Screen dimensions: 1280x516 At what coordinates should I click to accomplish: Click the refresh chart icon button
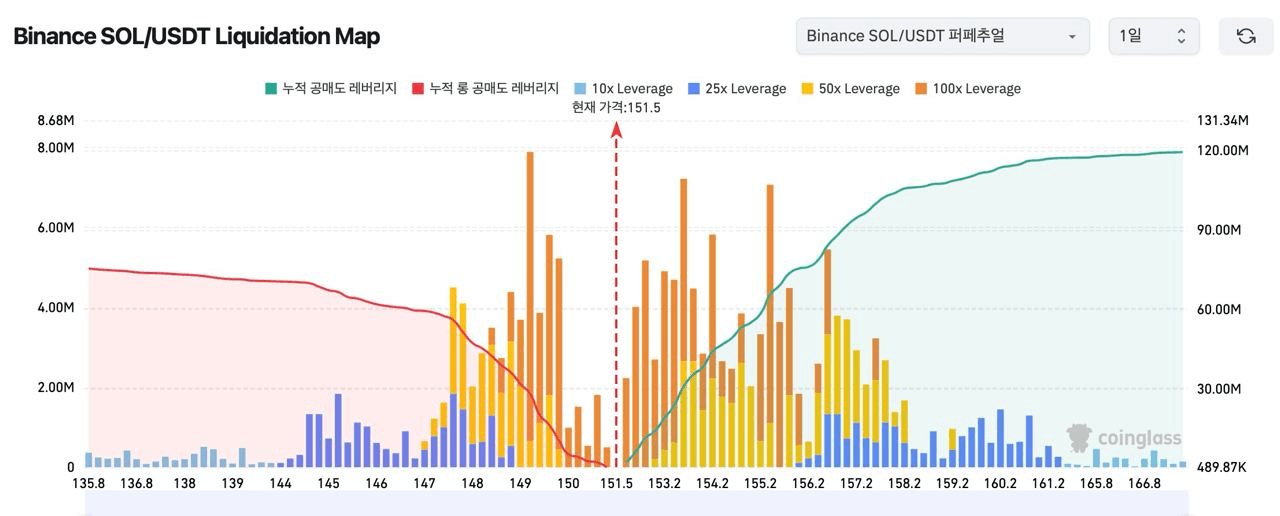1245,36
